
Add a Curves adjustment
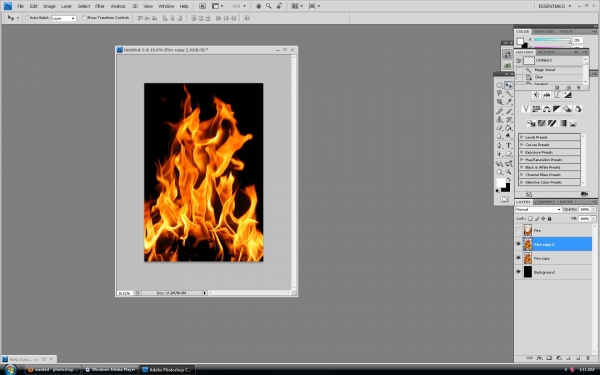pyautogui.click(x=557, y=95)
